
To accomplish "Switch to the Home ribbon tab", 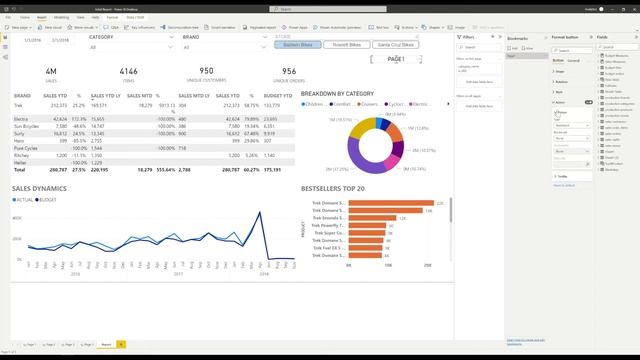I will tap(25, 18).
